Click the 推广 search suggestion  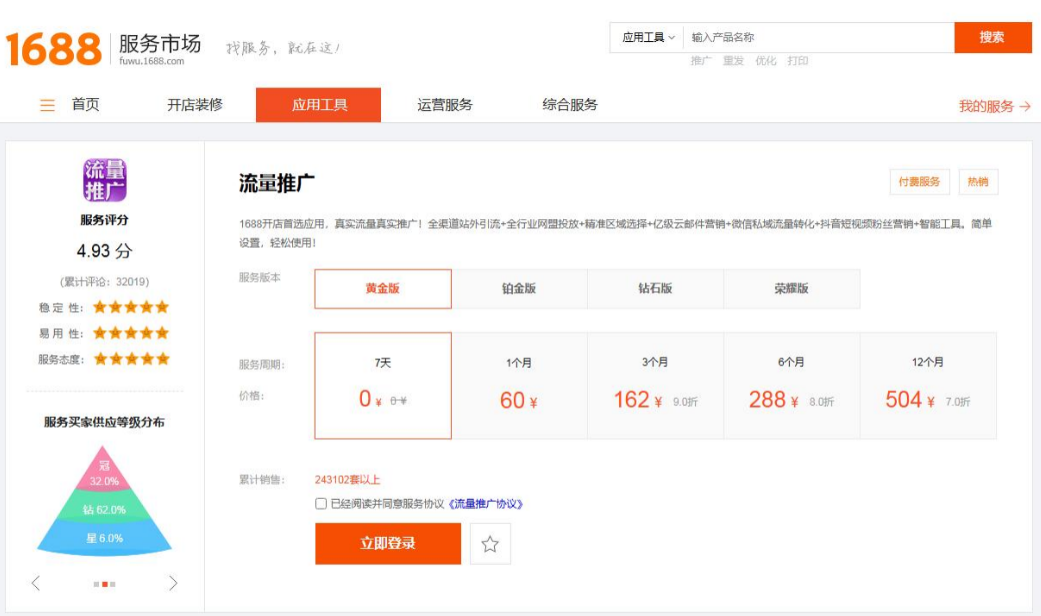[700, 60]
